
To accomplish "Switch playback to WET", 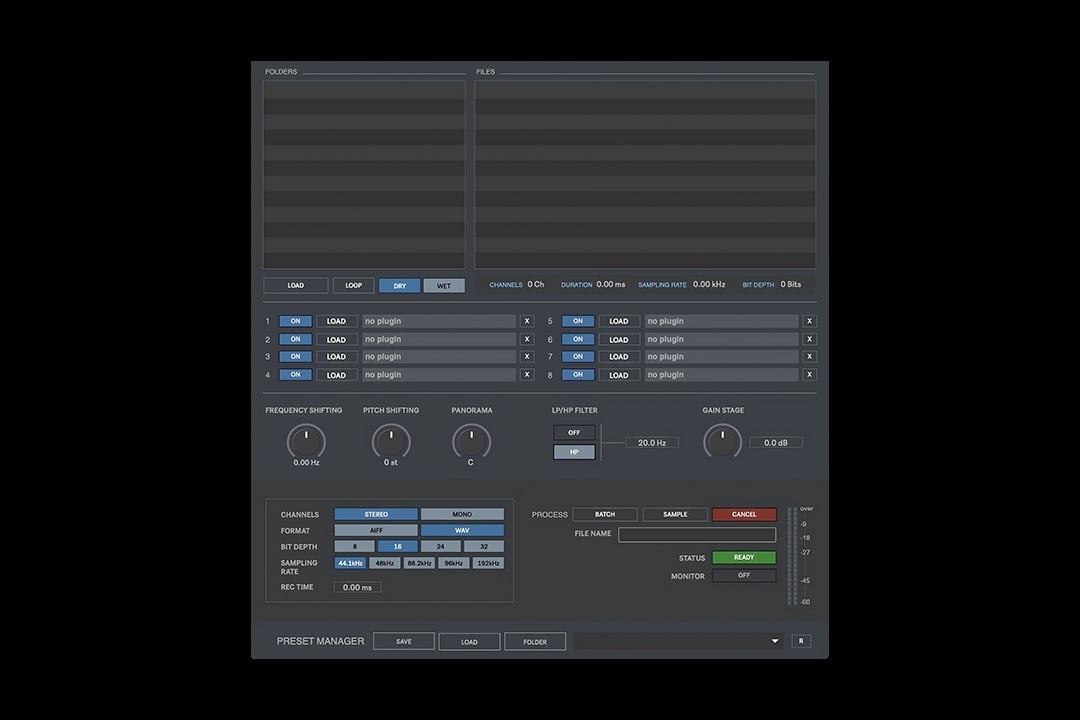I will pos(444,285).
